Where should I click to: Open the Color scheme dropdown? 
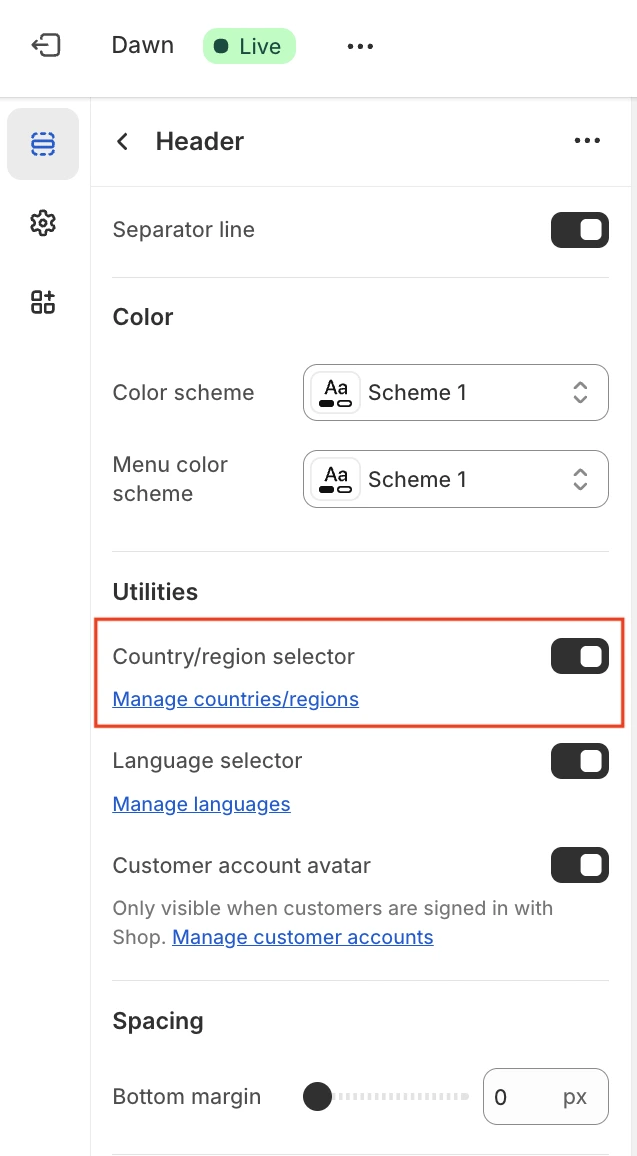pyautogui.click(x=456, y=393)
